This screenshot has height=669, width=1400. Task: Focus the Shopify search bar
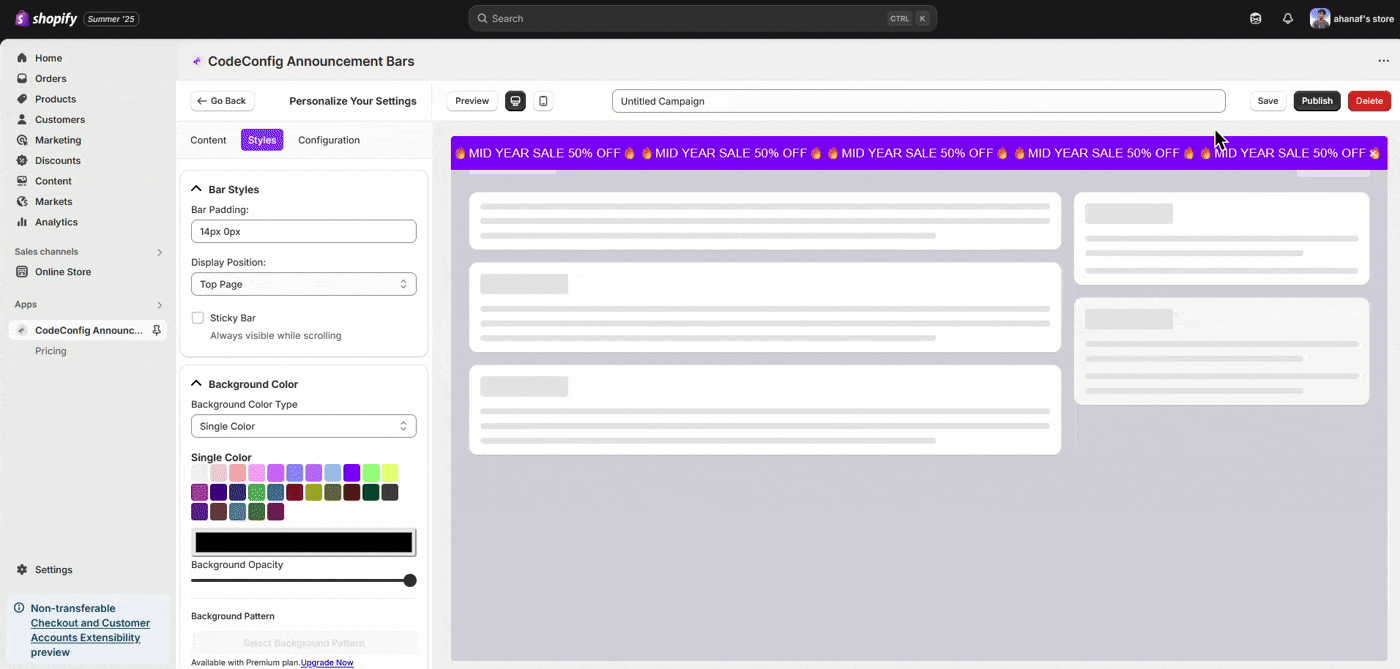pos(702,18)
